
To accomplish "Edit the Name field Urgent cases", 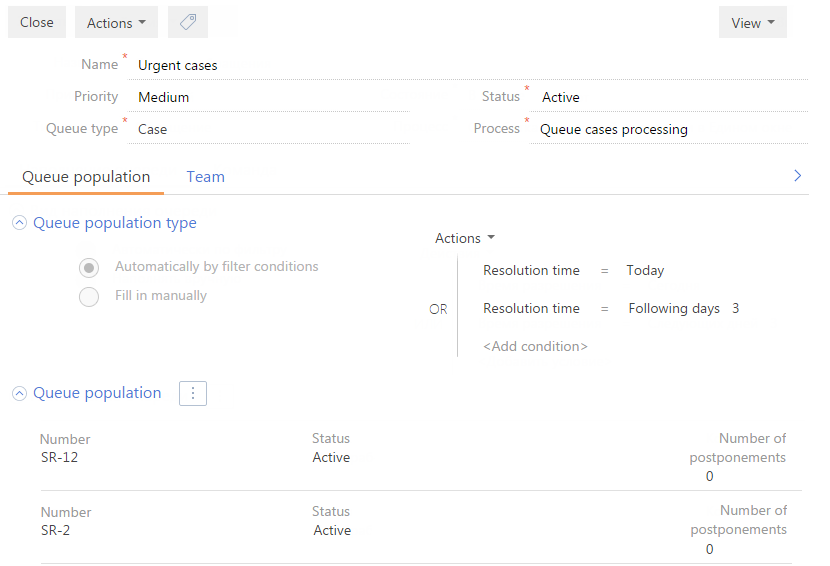I will pyautogui.click(x=468, y=65).
